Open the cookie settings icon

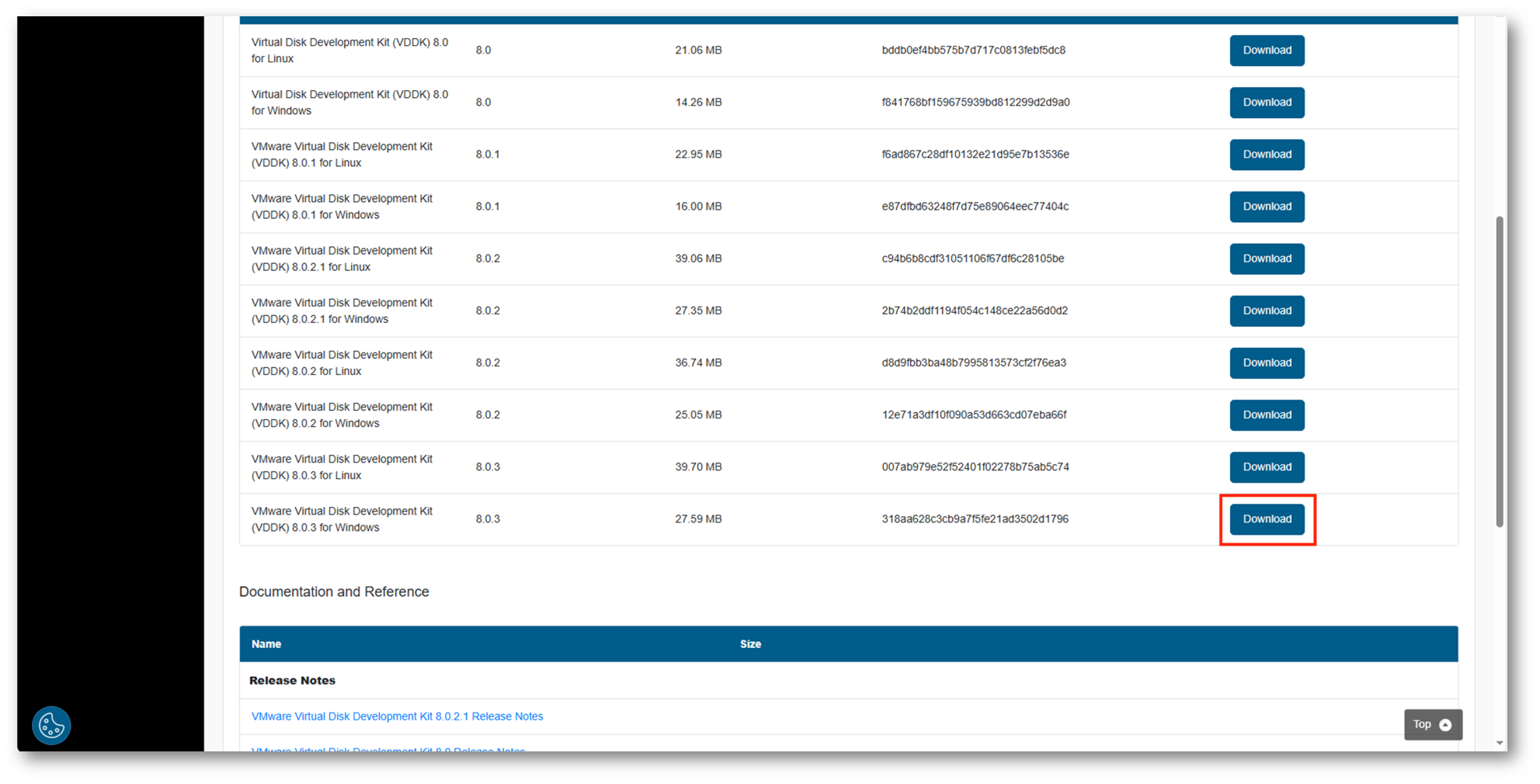point(51,725)
